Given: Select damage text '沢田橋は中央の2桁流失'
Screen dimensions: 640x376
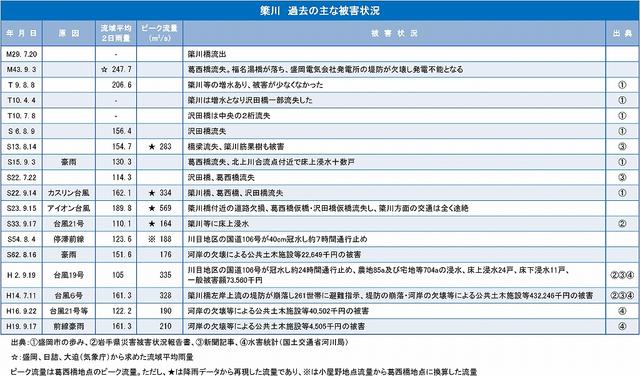Looking at the screenshot, I should [x=229, y=116].
